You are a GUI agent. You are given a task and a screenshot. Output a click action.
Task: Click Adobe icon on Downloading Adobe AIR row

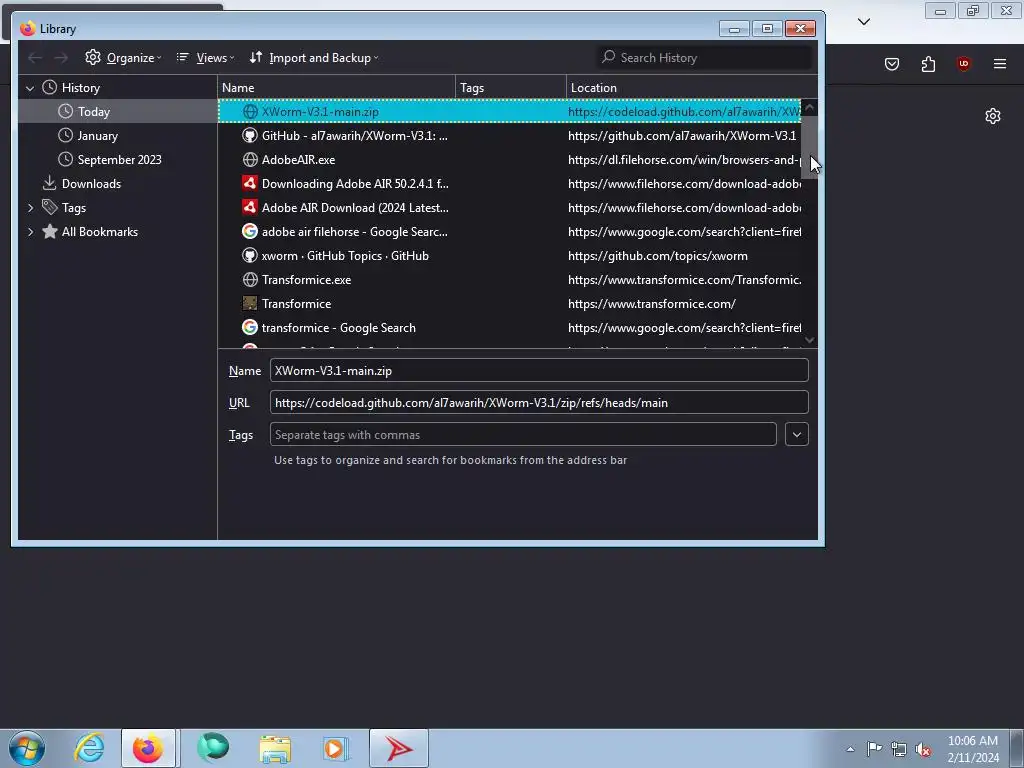pyautogui.click(x=249, y=184)
